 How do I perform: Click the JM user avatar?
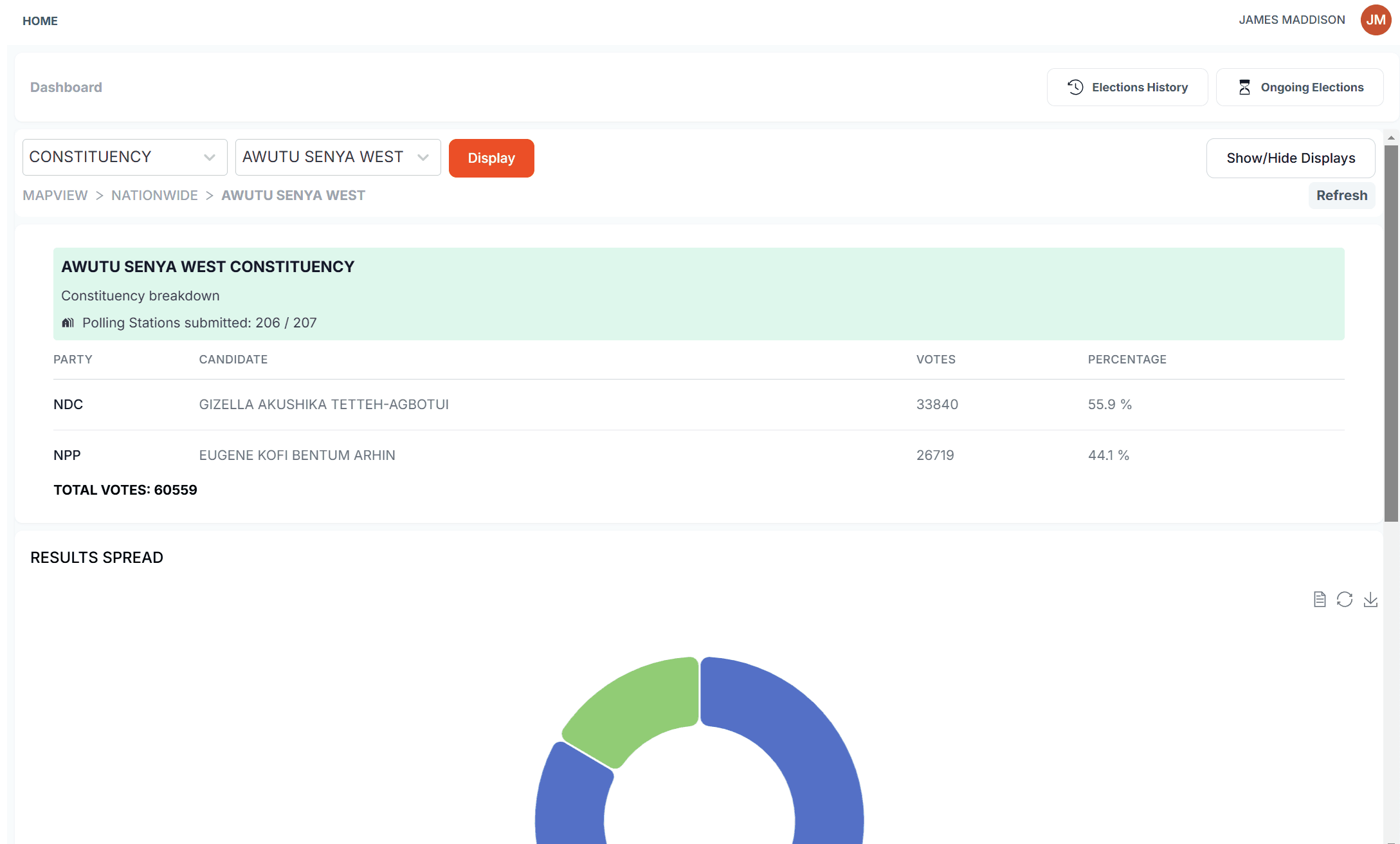pos(1376,20)
